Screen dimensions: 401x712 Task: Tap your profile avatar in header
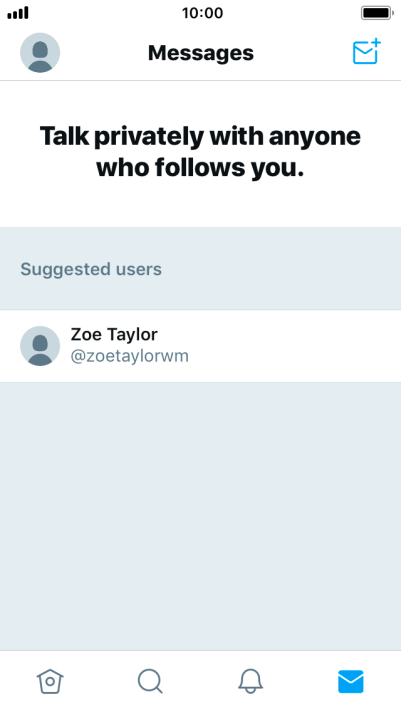click(40, 53)
